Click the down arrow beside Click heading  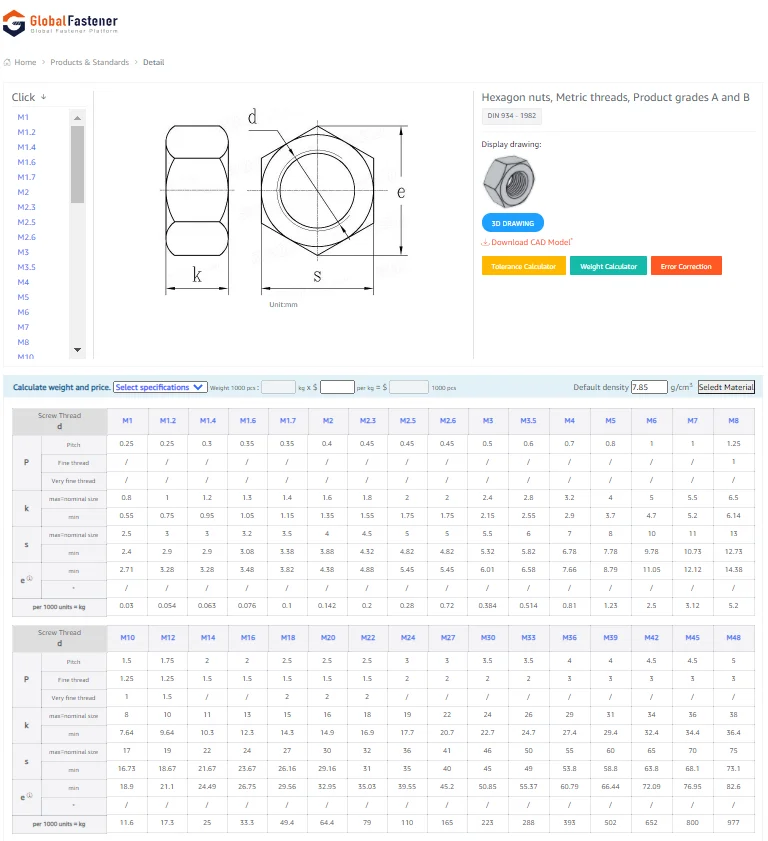click(x=44, y=98)
